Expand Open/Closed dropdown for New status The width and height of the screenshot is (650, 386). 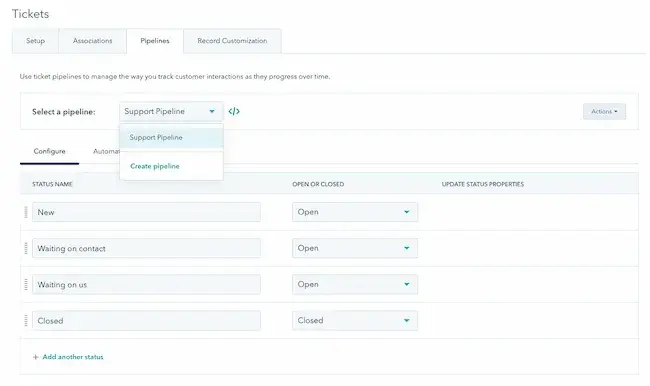click(x=355, y=212)
